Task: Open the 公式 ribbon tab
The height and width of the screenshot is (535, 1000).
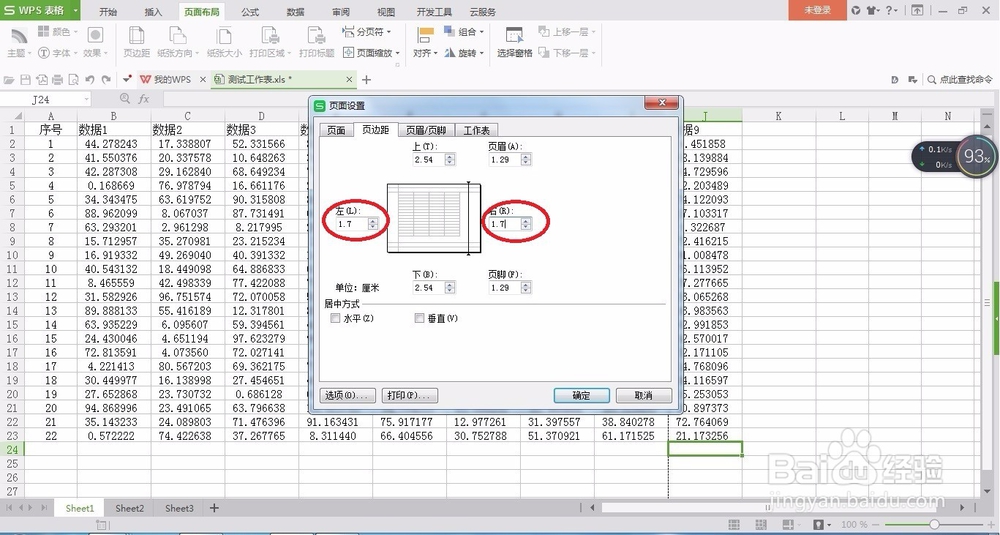Action: 250,12
